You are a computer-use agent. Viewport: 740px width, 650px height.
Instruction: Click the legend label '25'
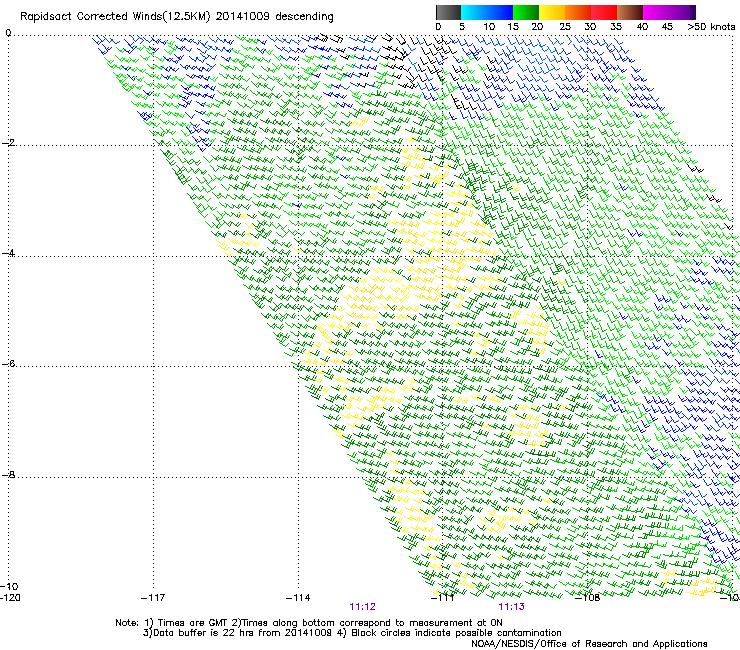pos(565,27)
